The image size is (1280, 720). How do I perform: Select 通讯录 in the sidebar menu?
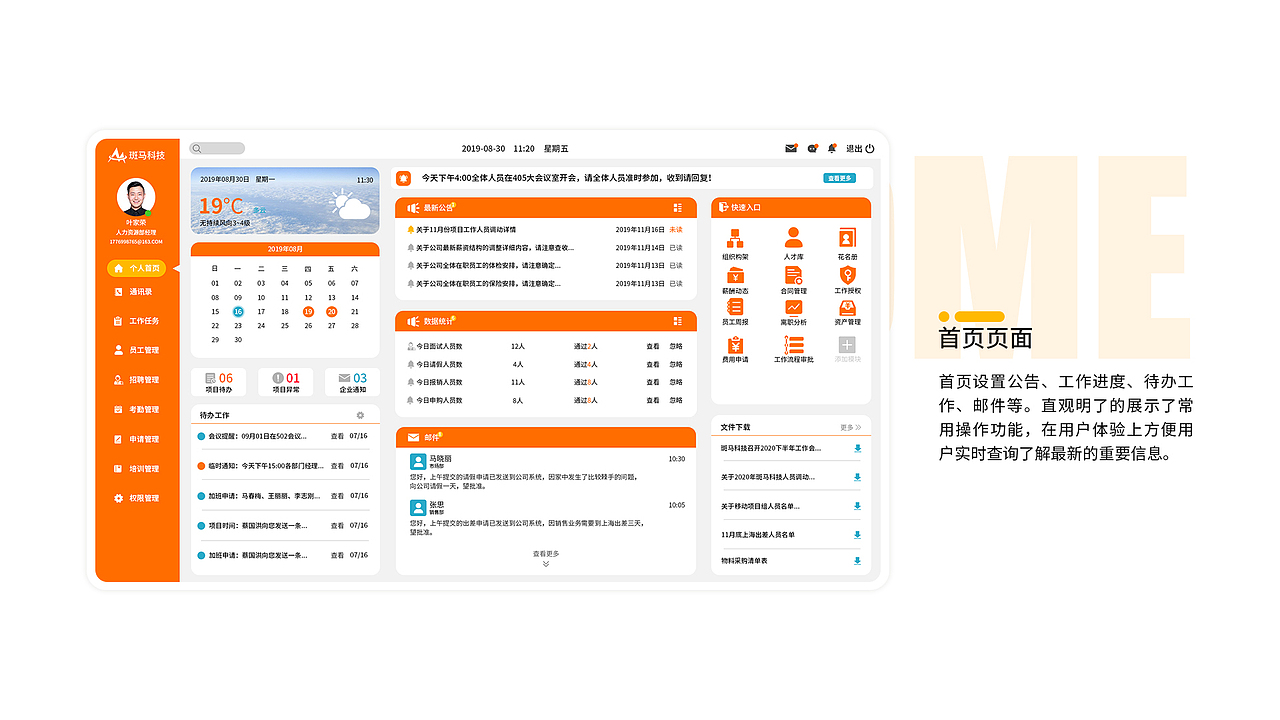138,292
